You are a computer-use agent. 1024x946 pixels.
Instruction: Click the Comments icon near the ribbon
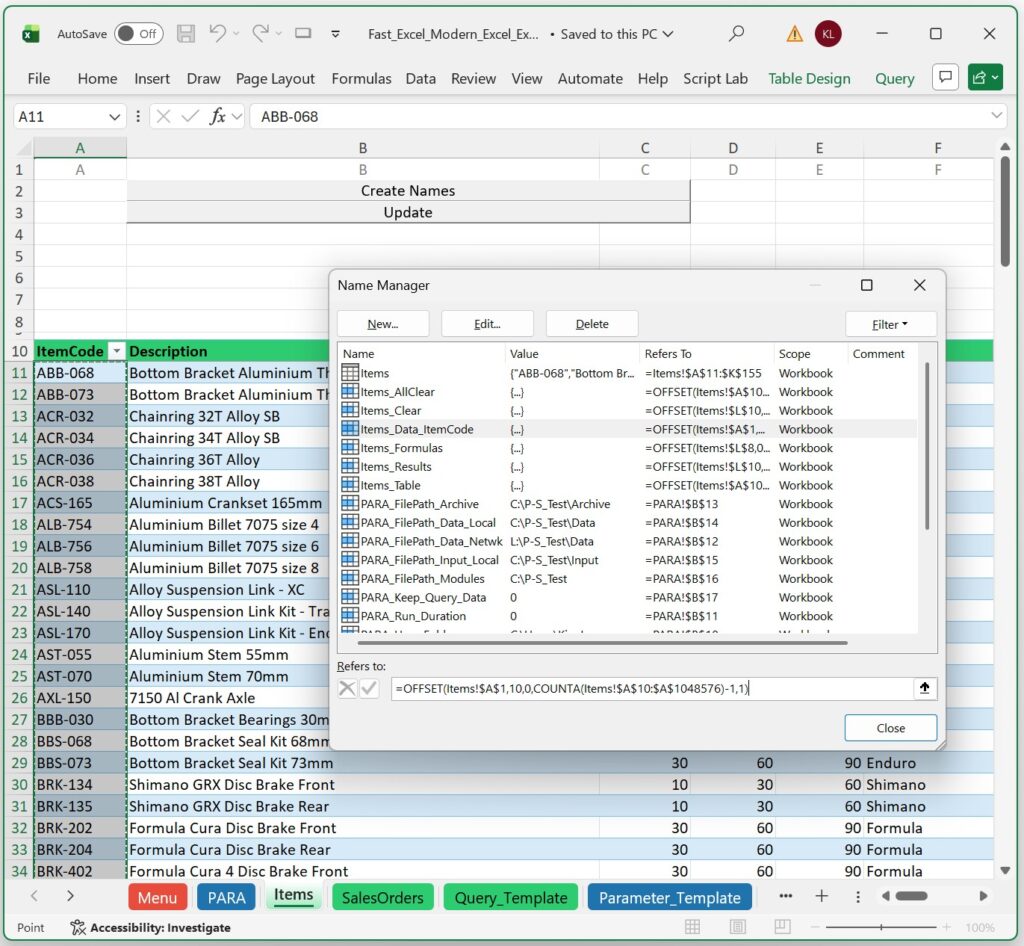click(x=945, y=76)
